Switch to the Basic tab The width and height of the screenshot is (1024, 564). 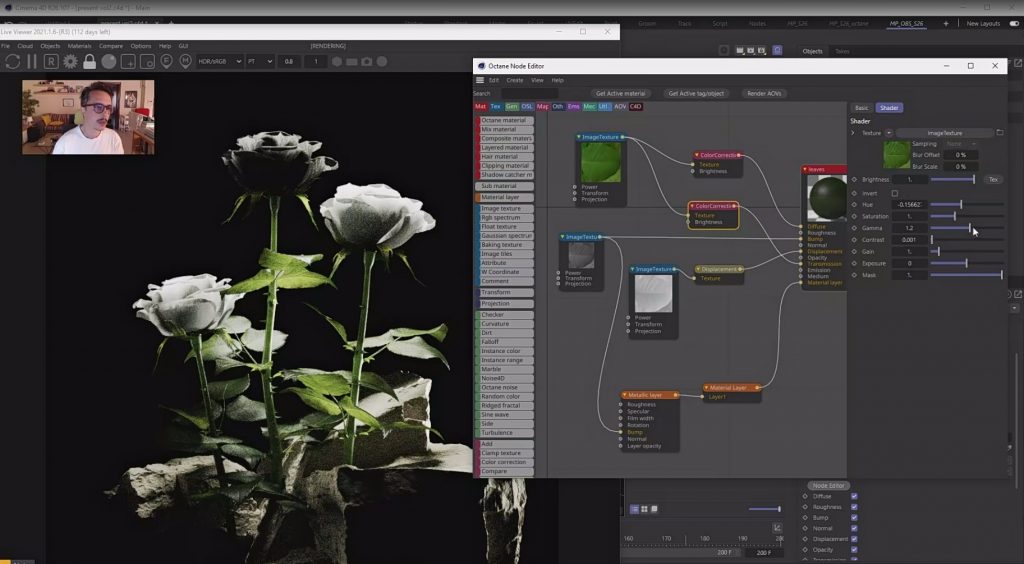[861, 108]
